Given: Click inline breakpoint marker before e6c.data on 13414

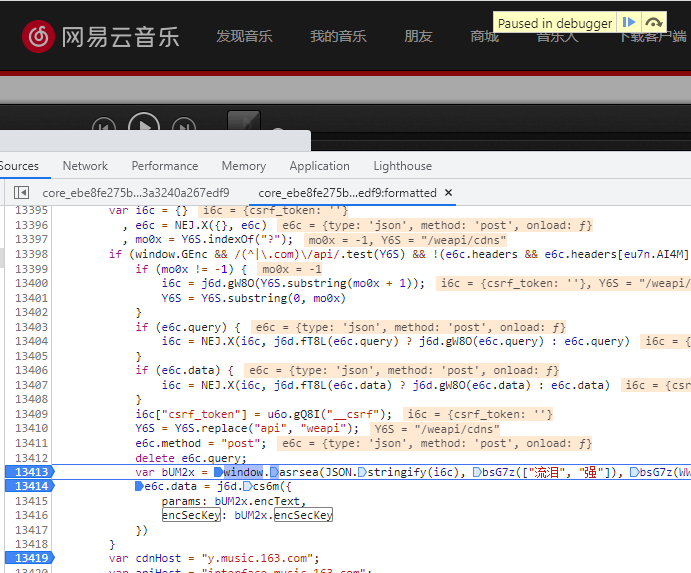Looking at the screenshot, I should 139,487.
